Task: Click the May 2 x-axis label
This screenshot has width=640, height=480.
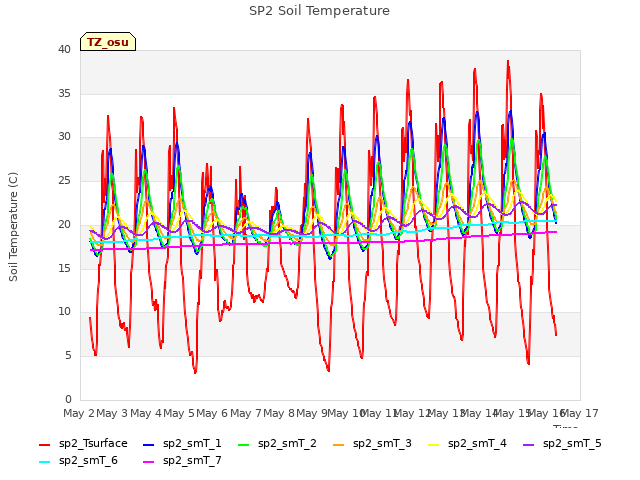Action: pos(79,413)
